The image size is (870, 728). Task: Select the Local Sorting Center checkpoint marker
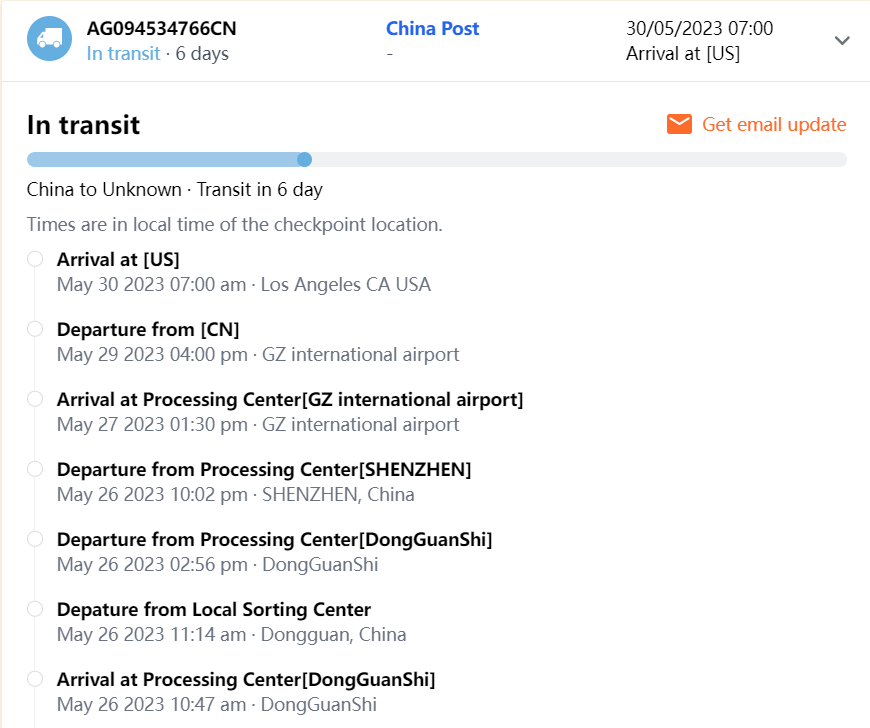[x=35, y=609]
